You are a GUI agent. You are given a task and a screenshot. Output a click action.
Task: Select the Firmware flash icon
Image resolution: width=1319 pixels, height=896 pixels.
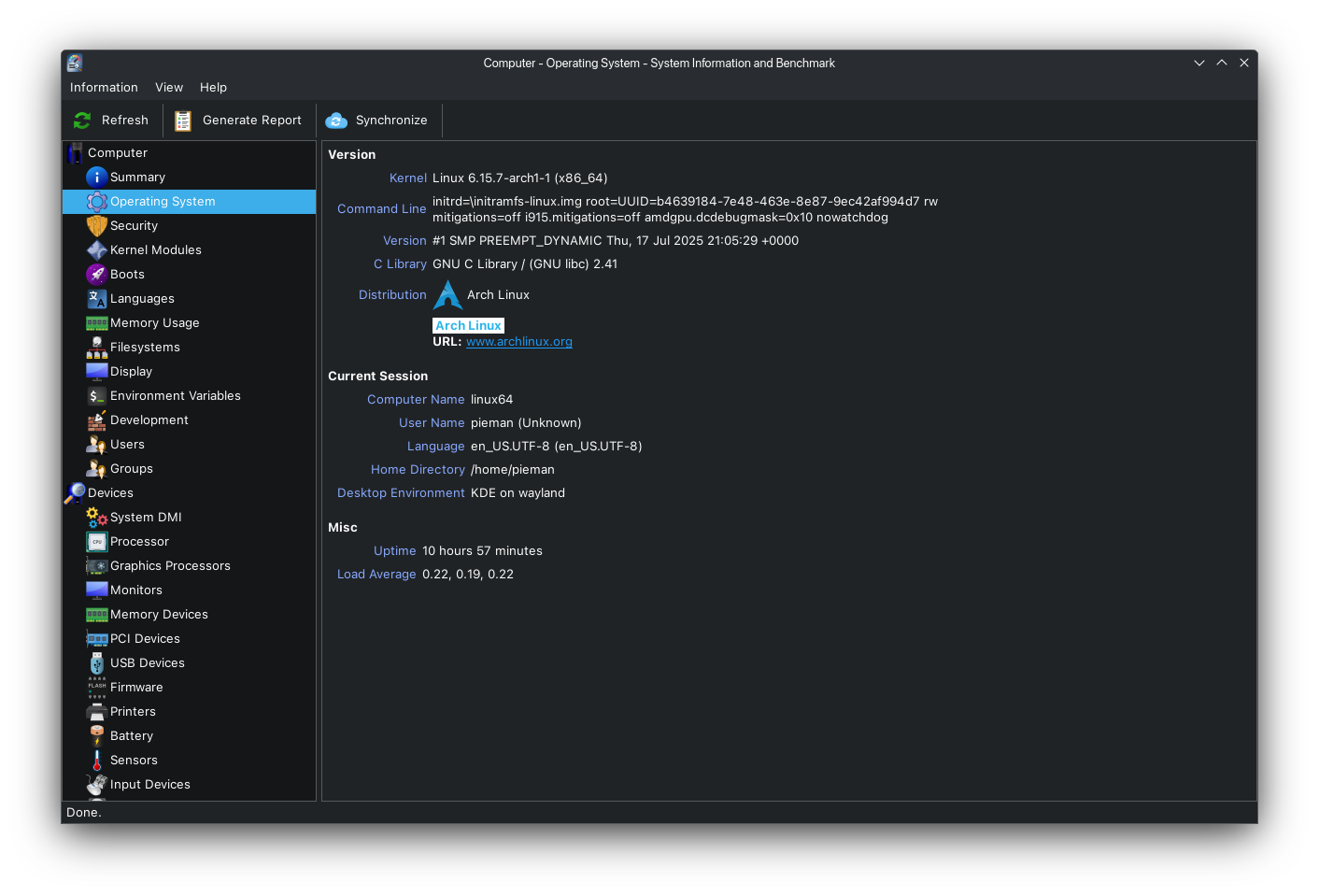pos(96,687)
